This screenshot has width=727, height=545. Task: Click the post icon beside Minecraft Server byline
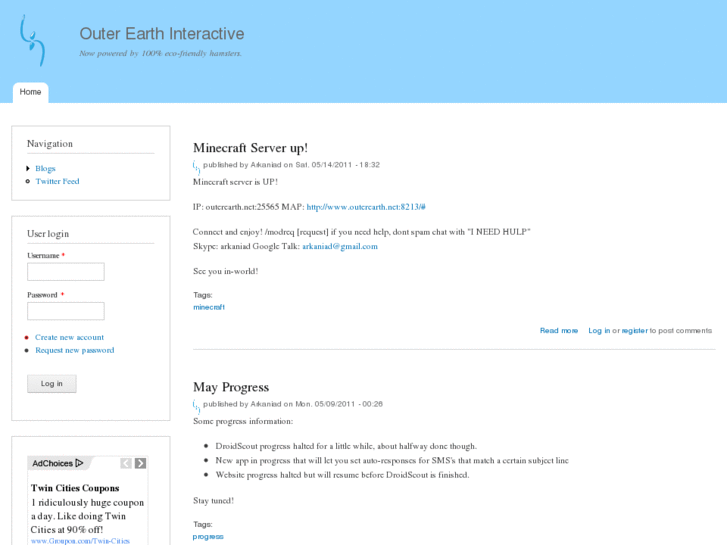[197, 166]
